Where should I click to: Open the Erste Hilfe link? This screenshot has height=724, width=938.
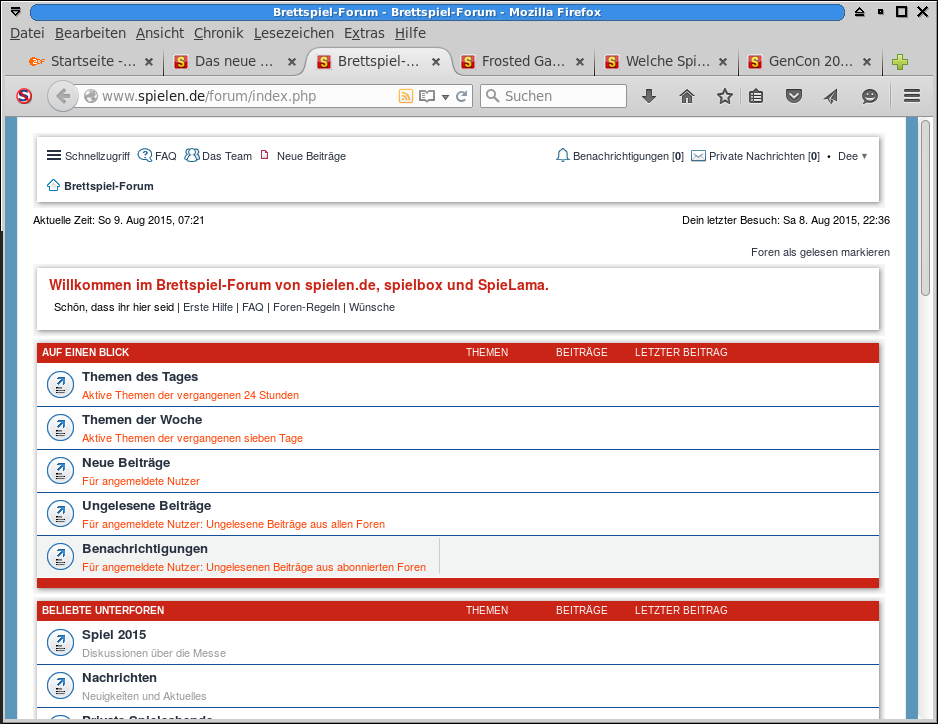[x=208, y=307]
